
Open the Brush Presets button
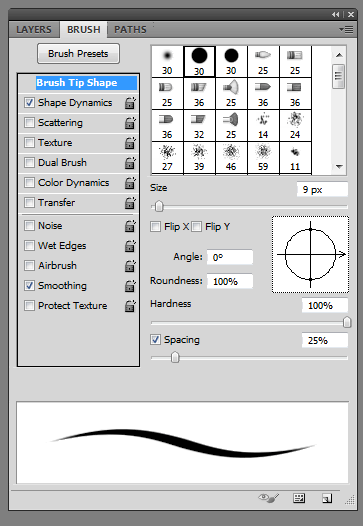click(78, 54)
